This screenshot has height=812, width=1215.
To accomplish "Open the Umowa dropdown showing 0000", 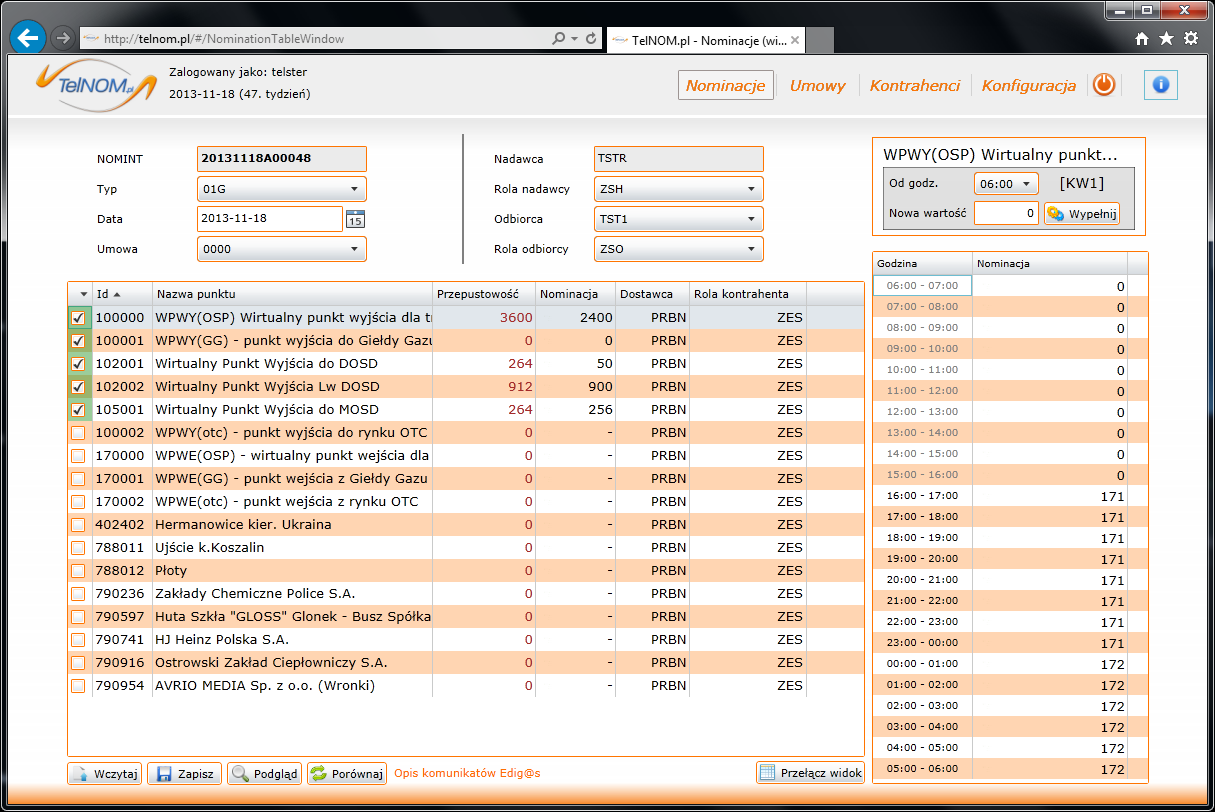I will pyautogui.click(x=282, y=249).
